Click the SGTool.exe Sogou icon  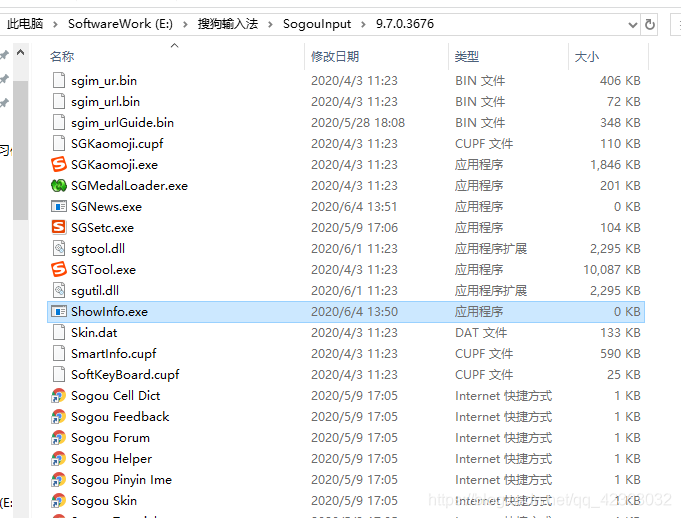pos(59,269)
